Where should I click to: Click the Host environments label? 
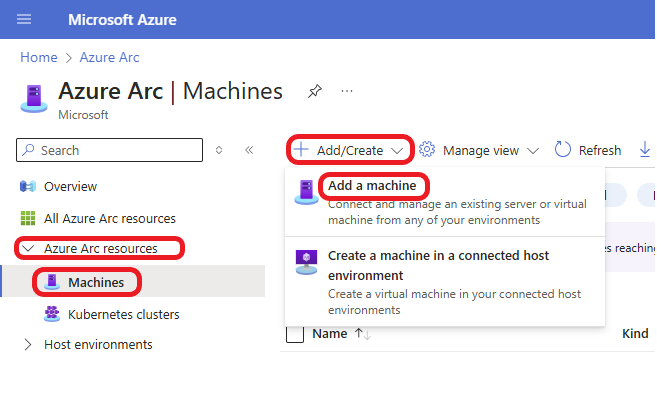point(98,344)
